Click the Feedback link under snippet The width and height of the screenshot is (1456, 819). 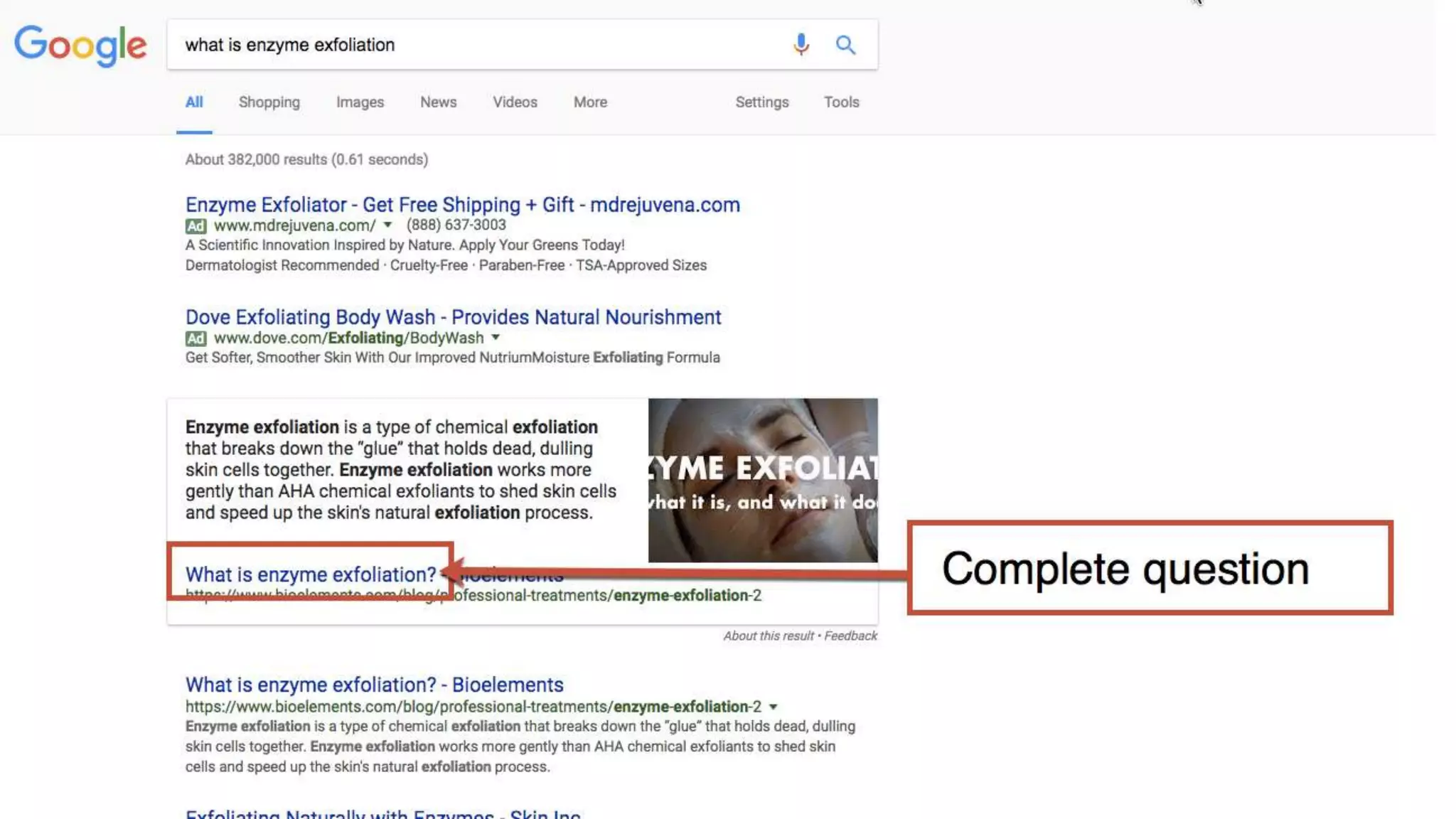(x=850, y=636)
